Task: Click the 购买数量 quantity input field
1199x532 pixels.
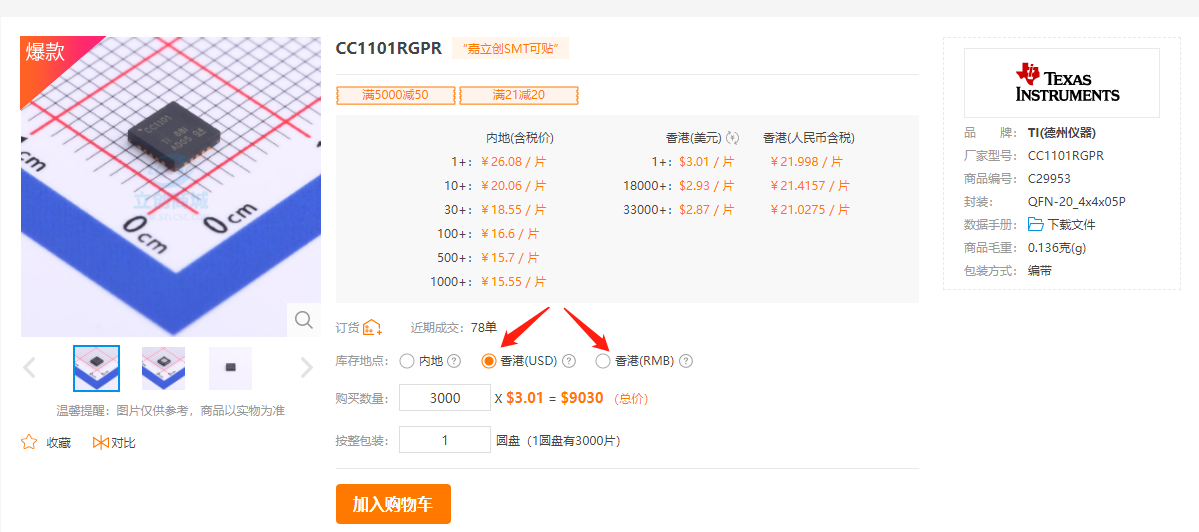Action: point(445,398)
